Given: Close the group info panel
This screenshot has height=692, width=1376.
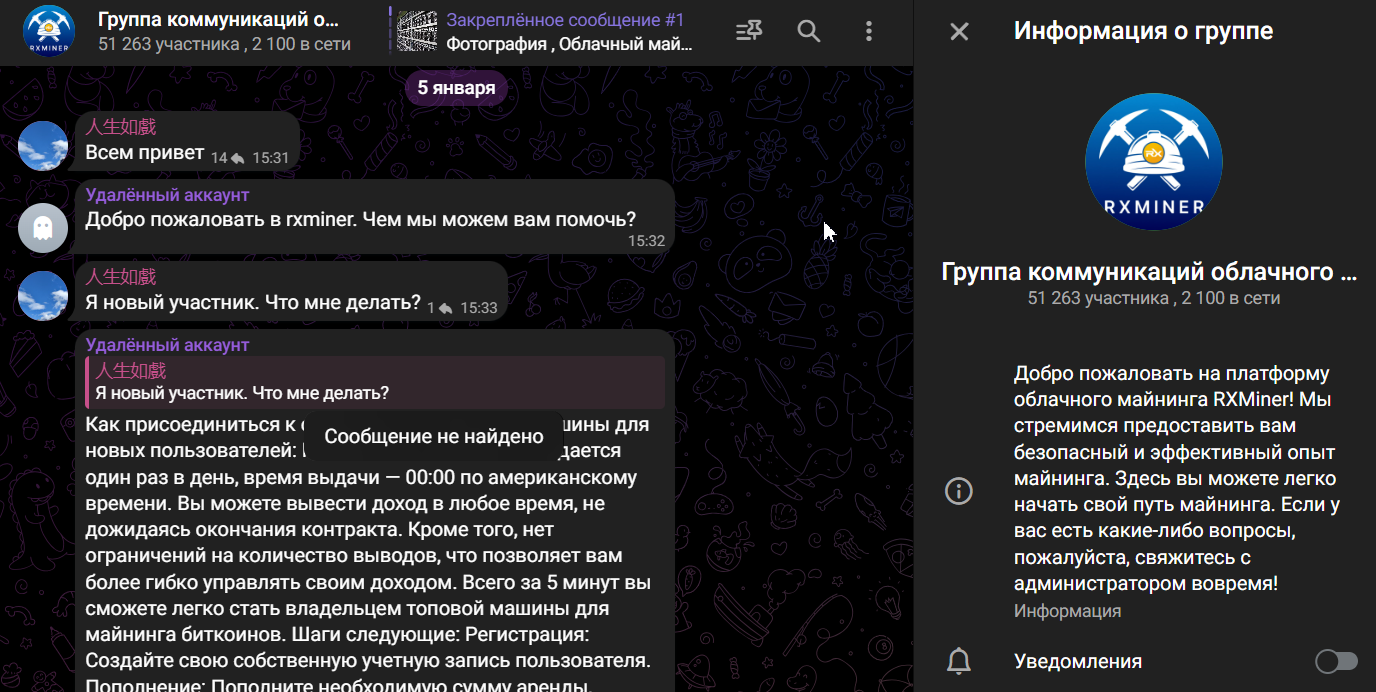Looking at the screenshot, I should coord(959,31).
